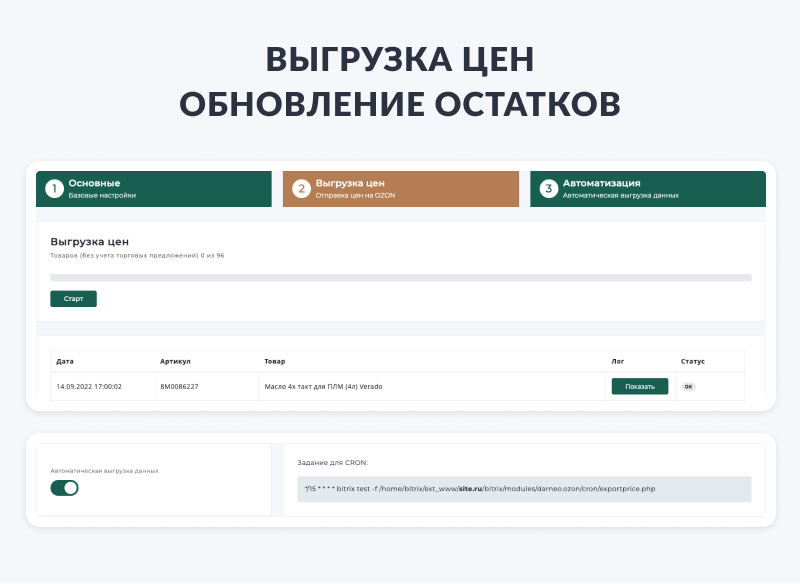Screen dimensions: 800x584
Task: Select the date cell 14.09.2022 17:00:02
Action: pos(89,386)
